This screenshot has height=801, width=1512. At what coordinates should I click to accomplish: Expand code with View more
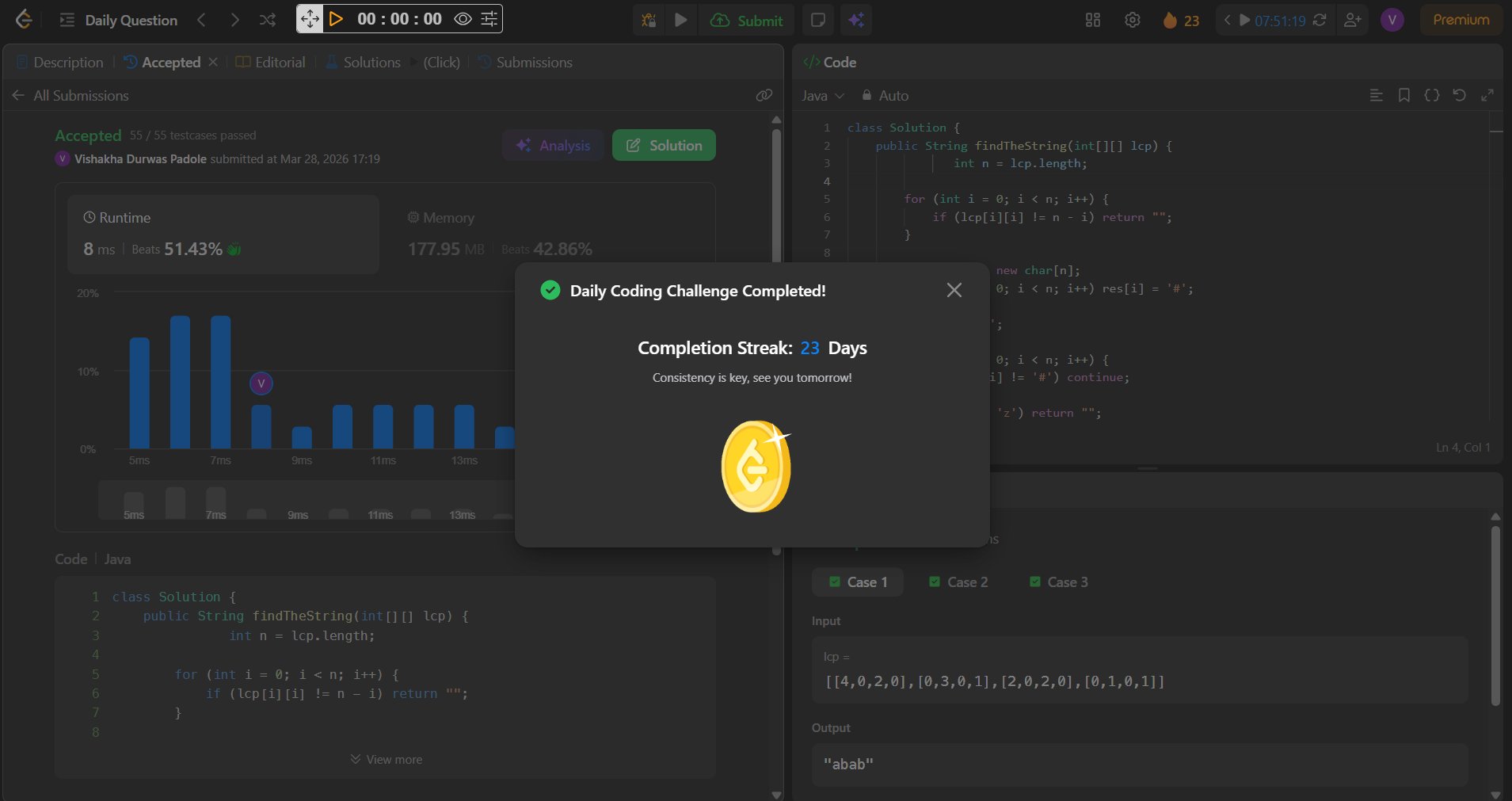[387, 760]
